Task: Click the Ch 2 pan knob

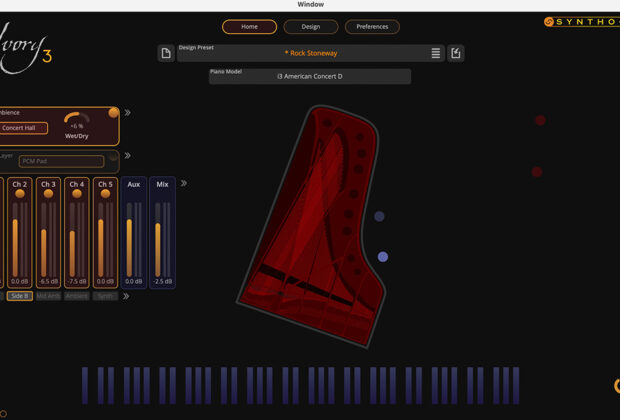Action: tap(19, 194)
